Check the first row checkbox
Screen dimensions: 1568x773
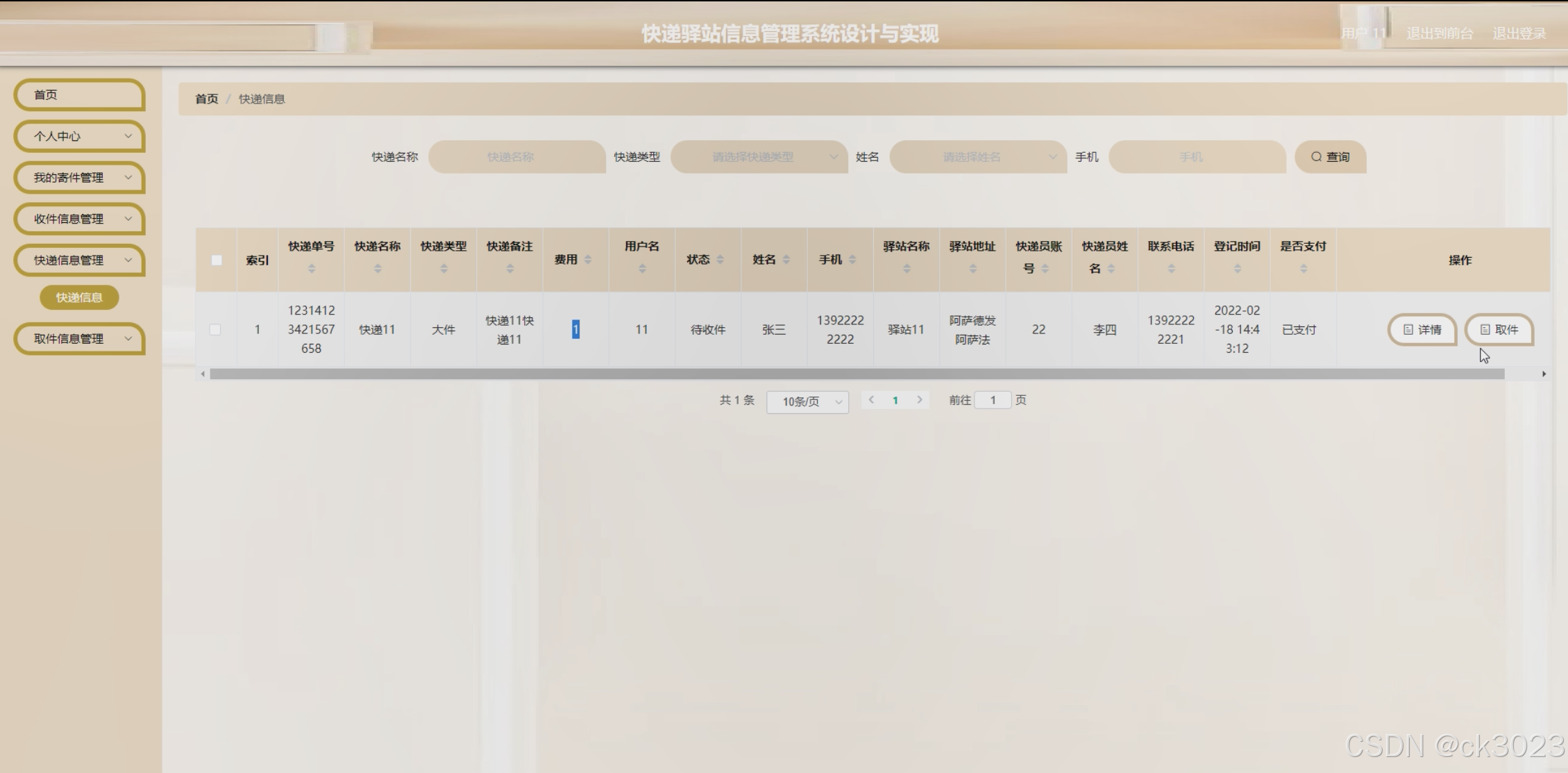pos(215,330)
